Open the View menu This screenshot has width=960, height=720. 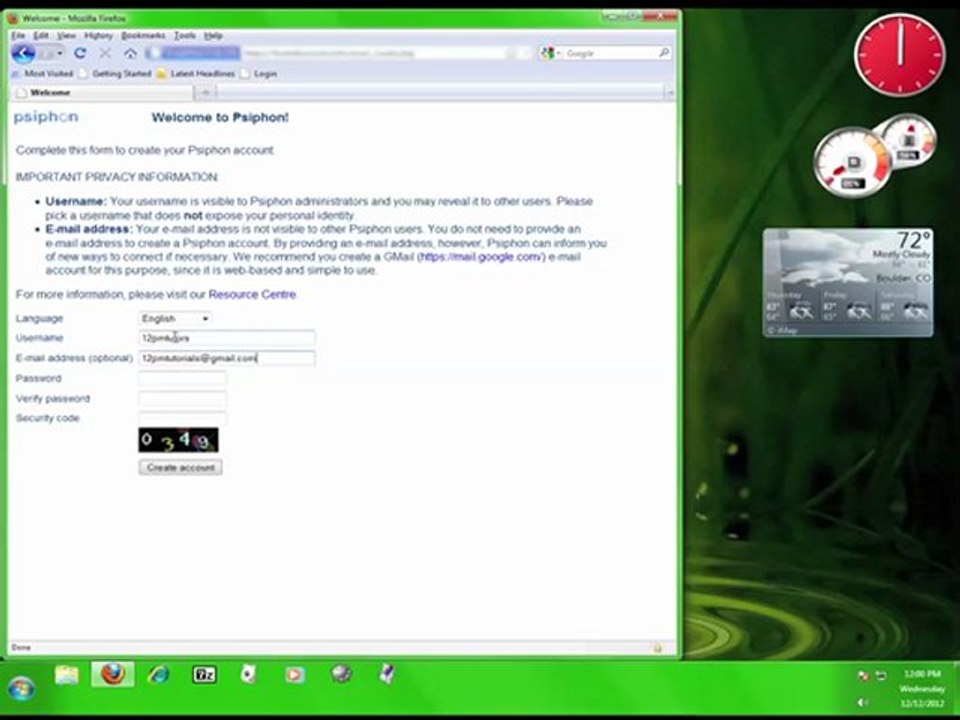(x=66, y=36)
